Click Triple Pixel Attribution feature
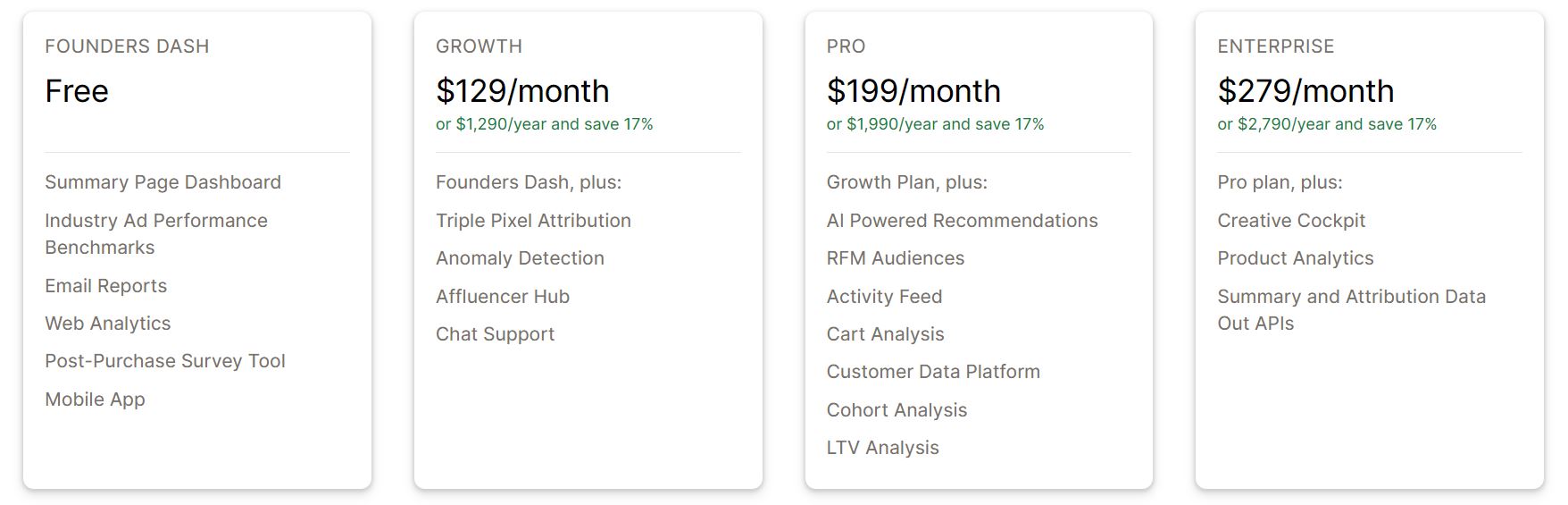Image resolution: width=1568 pixels, height=505 pixels. [x=533, y=221]
